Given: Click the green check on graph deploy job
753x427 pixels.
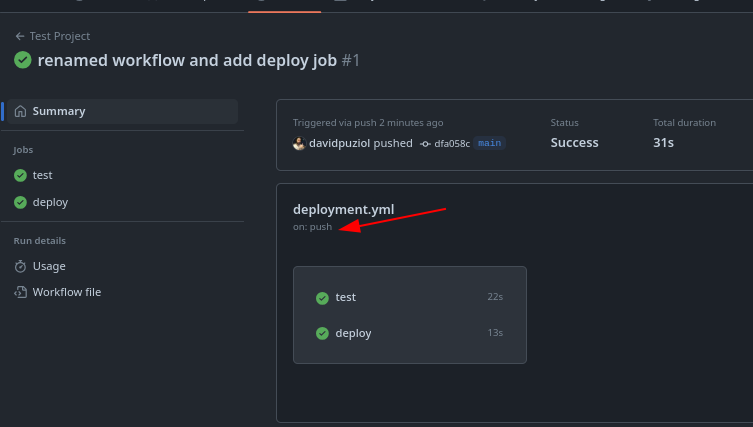Looking at the screenshot, I should 322,333.
